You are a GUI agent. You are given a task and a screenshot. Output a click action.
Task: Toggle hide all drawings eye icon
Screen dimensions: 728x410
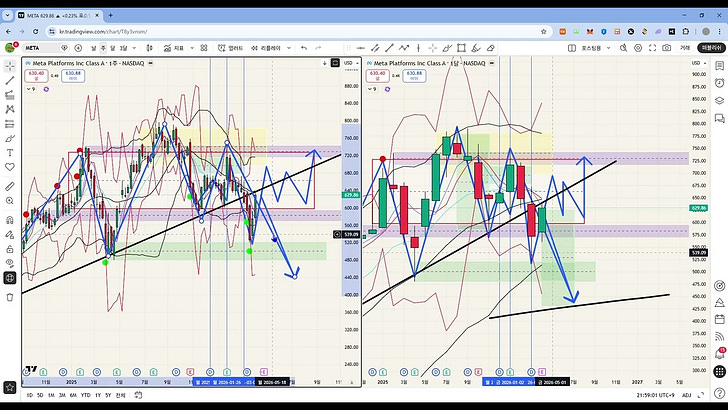click(x=10, y=263)
